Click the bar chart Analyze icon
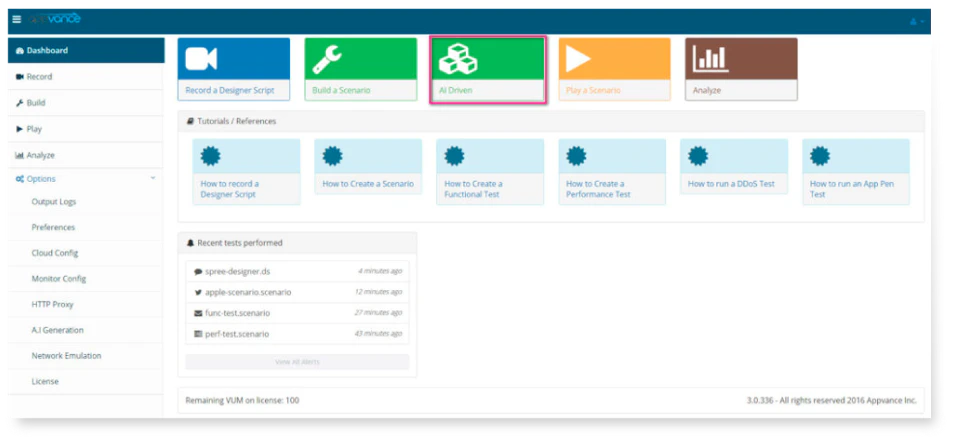 click(710, 59)
